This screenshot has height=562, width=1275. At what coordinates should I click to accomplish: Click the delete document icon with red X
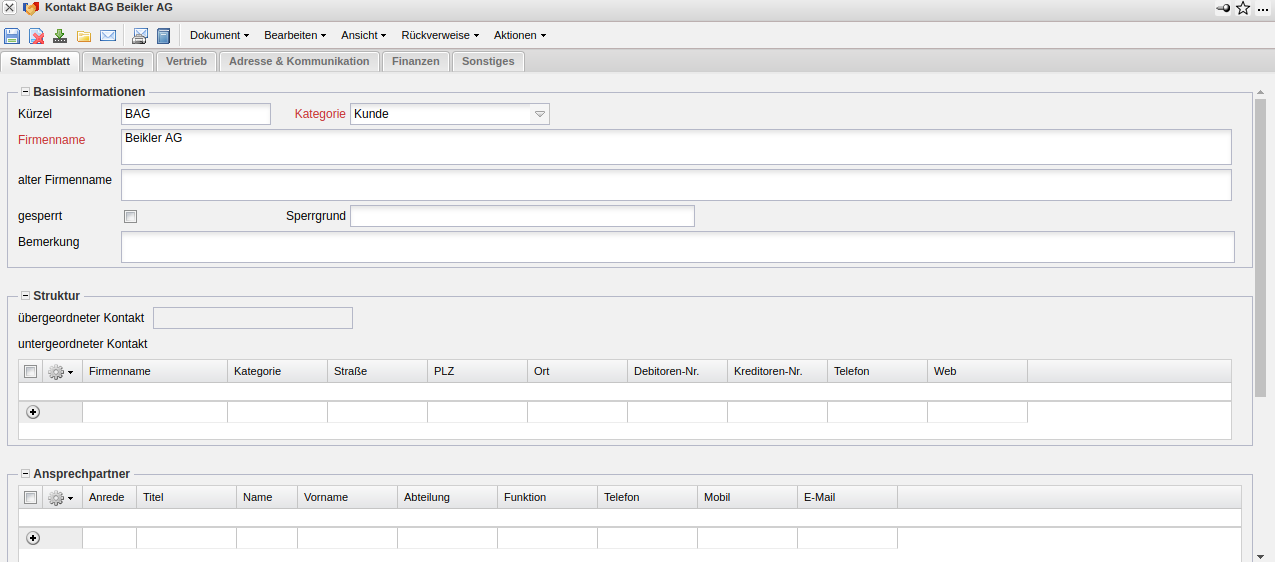point(37,36)
